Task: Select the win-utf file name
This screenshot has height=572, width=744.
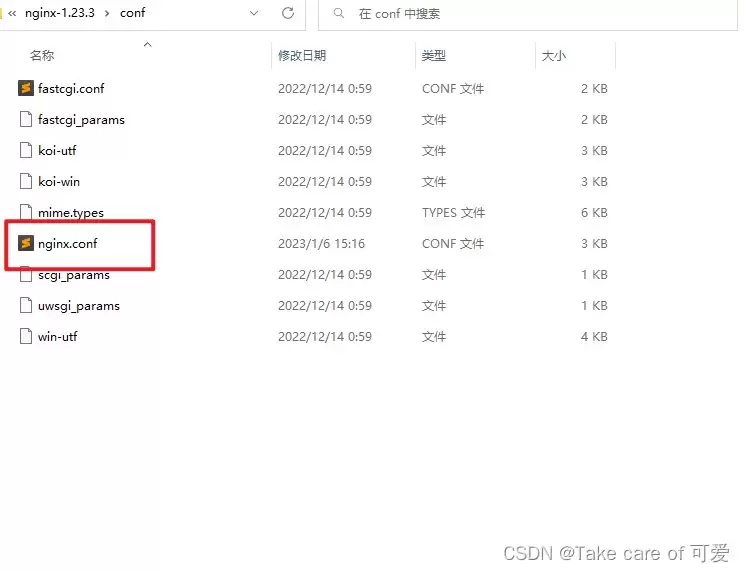Action: pos(57,337)
